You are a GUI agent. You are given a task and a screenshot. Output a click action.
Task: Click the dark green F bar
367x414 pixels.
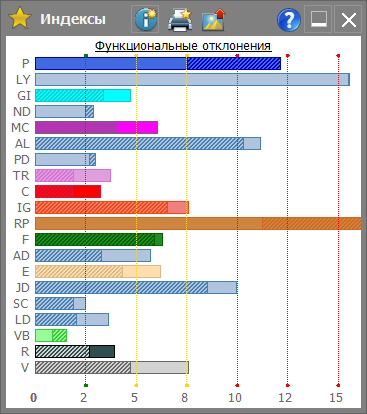(99, 240)
